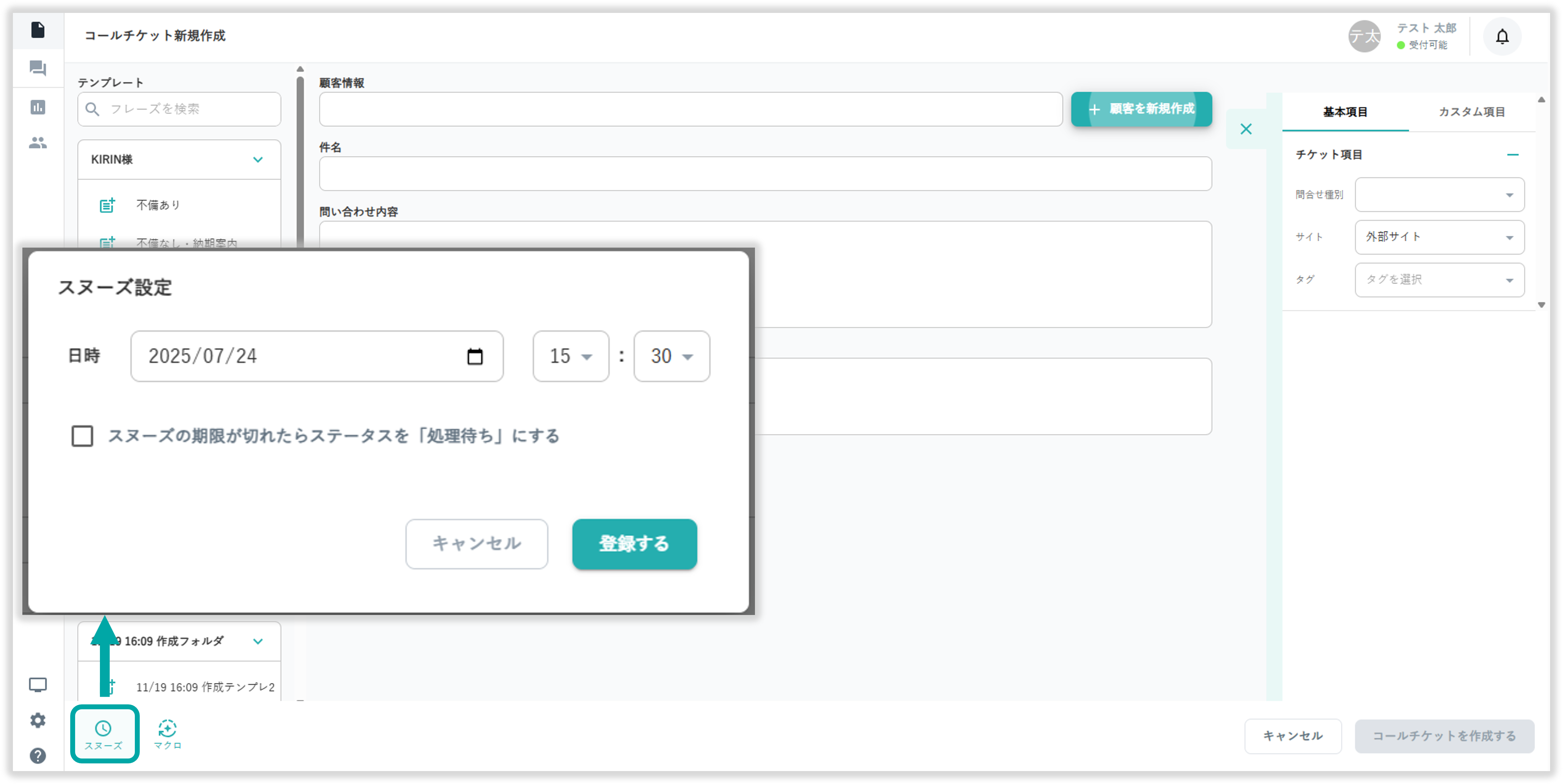Enable status change to 処理待ち checkbox
This screenshot has width=1563, height=784.
pos(82,436)
